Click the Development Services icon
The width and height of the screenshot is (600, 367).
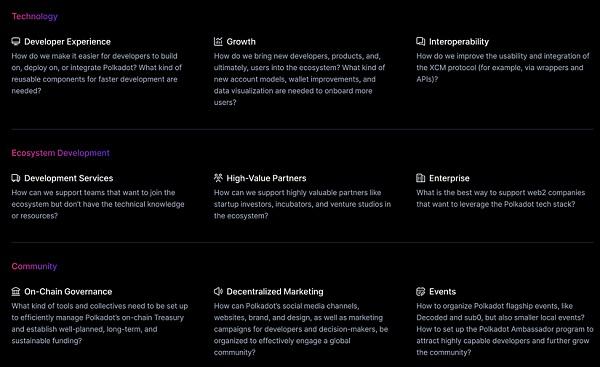16,178
